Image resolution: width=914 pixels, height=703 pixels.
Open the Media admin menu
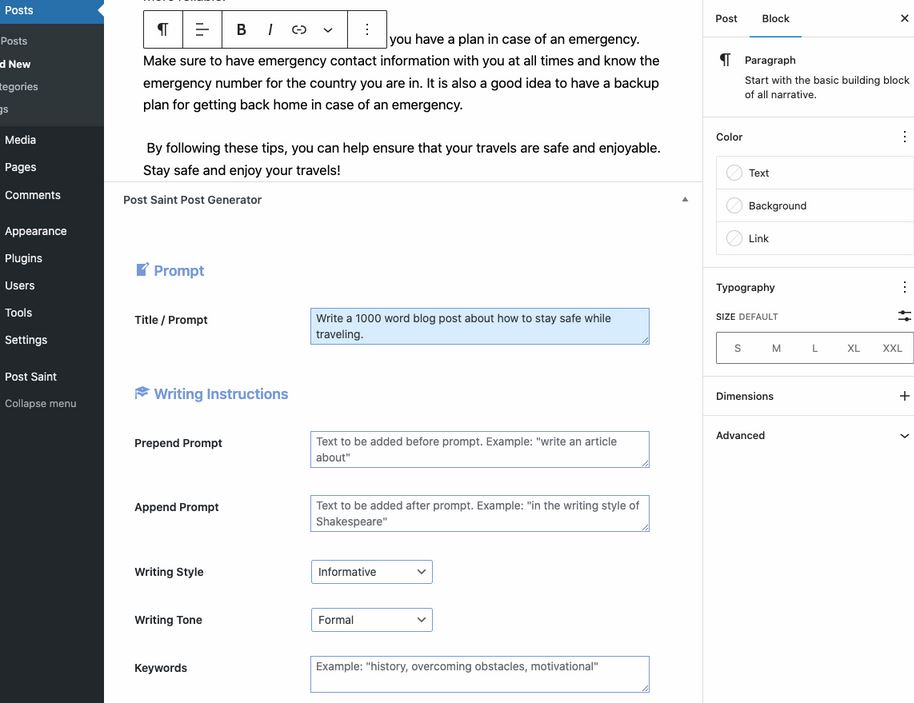(x=20, y=140)
